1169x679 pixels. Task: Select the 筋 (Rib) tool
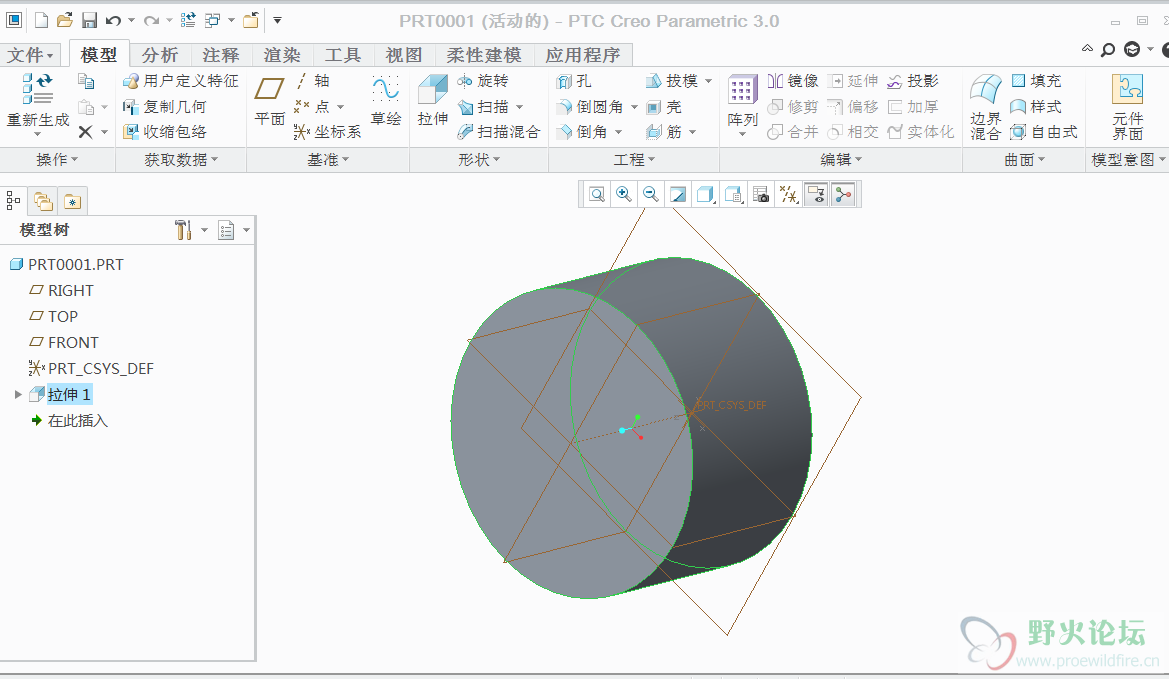(x=664, y=132)
